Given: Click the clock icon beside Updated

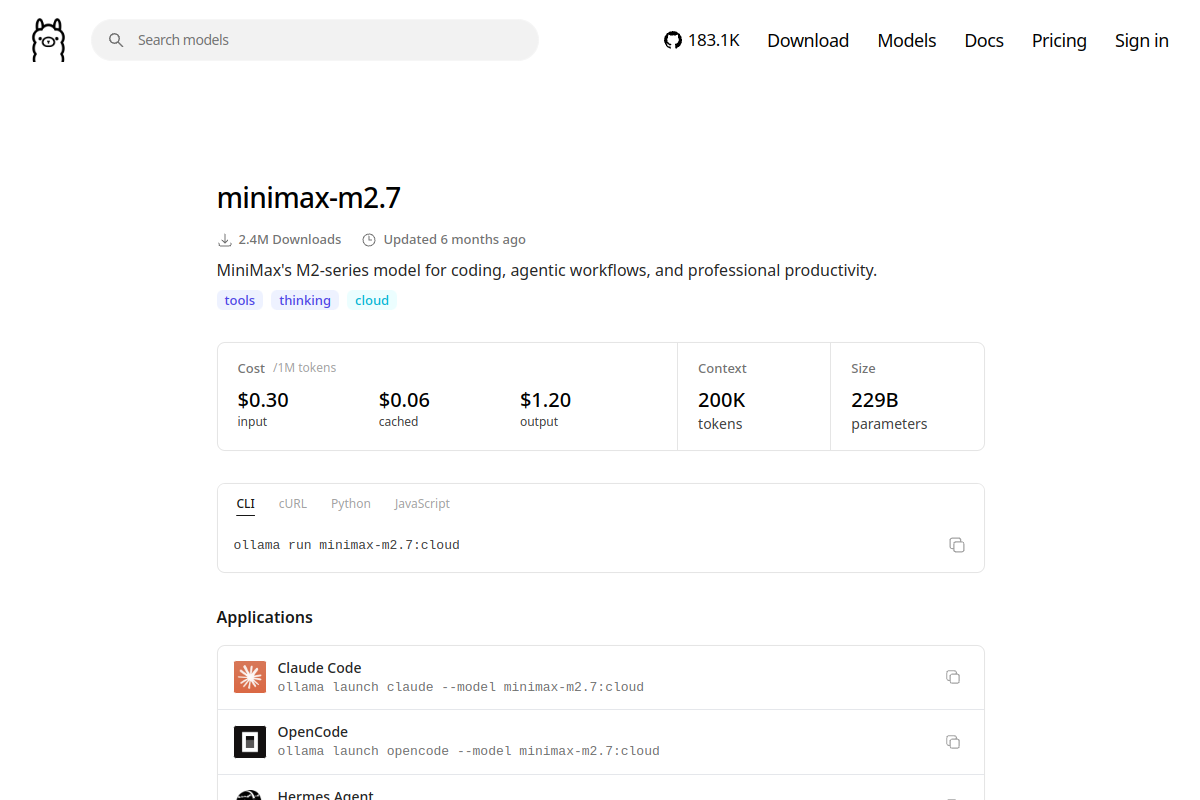Looking at the screenshot, I should (x=369, y=240).
